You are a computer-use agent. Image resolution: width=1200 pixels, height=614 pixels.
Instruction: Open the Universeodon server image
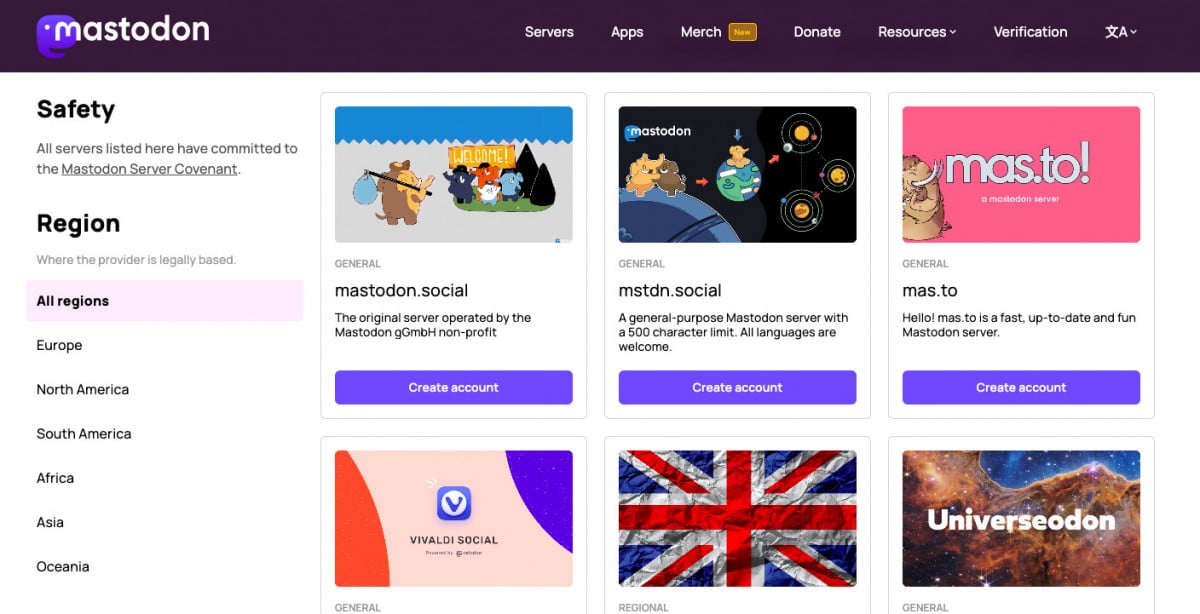pos(1021,518)
